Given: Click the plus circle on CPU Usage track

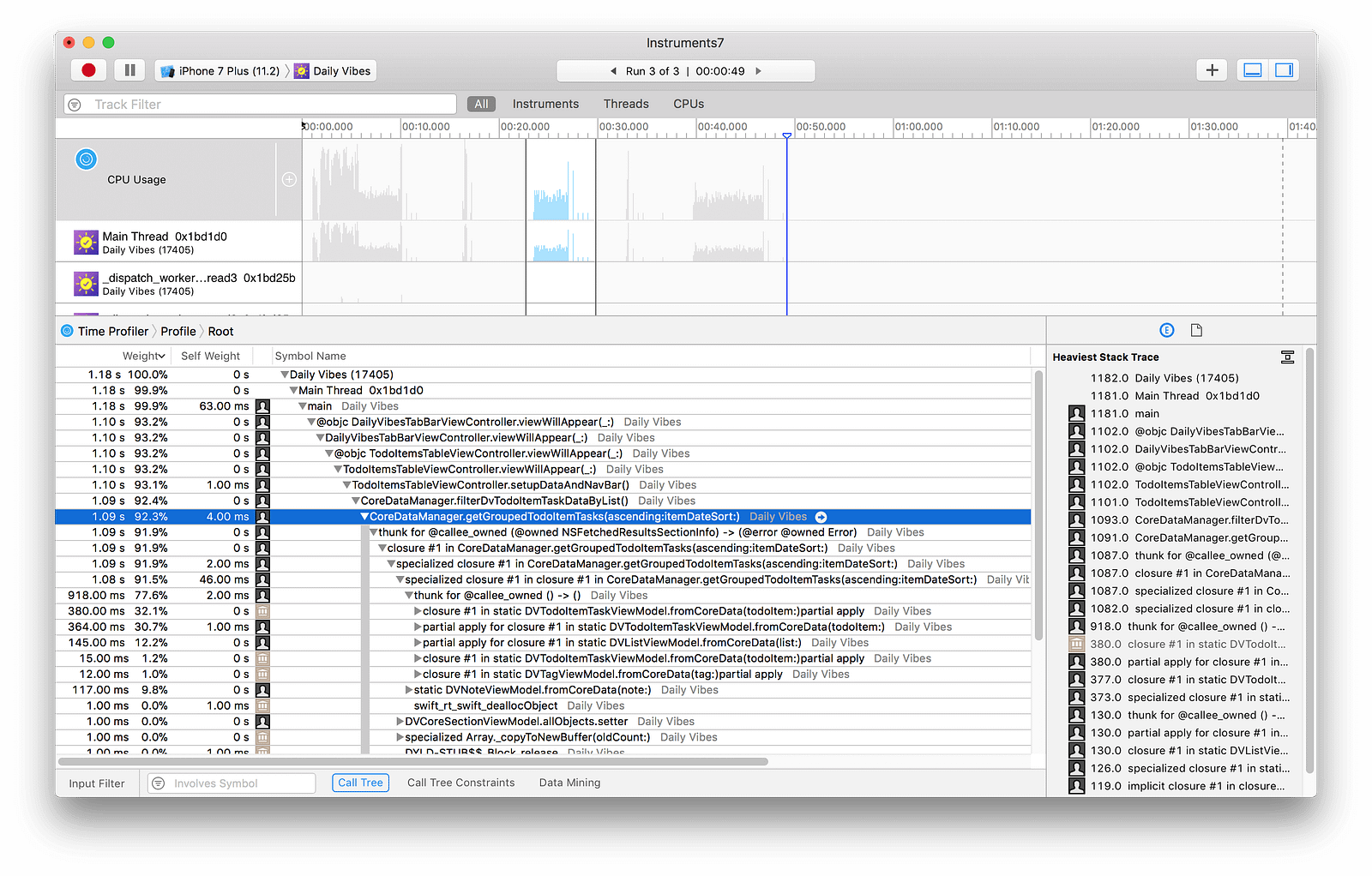Looking at the screenshot, I should 289,179.
